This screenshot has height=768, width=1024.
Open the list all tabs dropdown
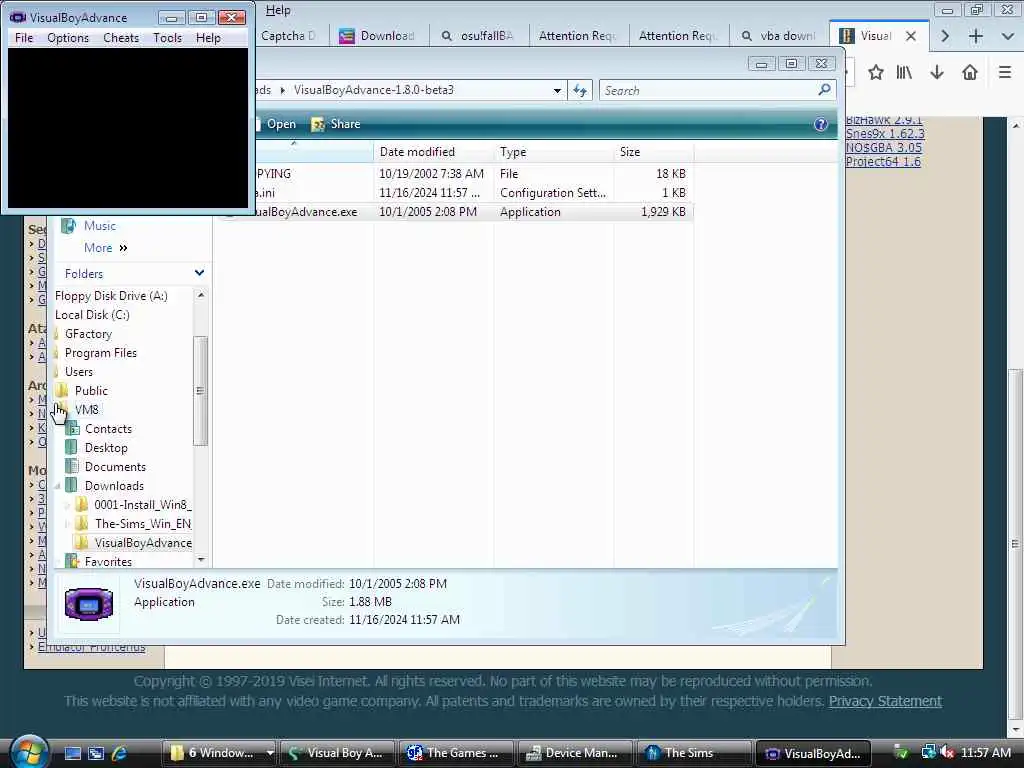pyautogui.click(x=1008, y=36)
